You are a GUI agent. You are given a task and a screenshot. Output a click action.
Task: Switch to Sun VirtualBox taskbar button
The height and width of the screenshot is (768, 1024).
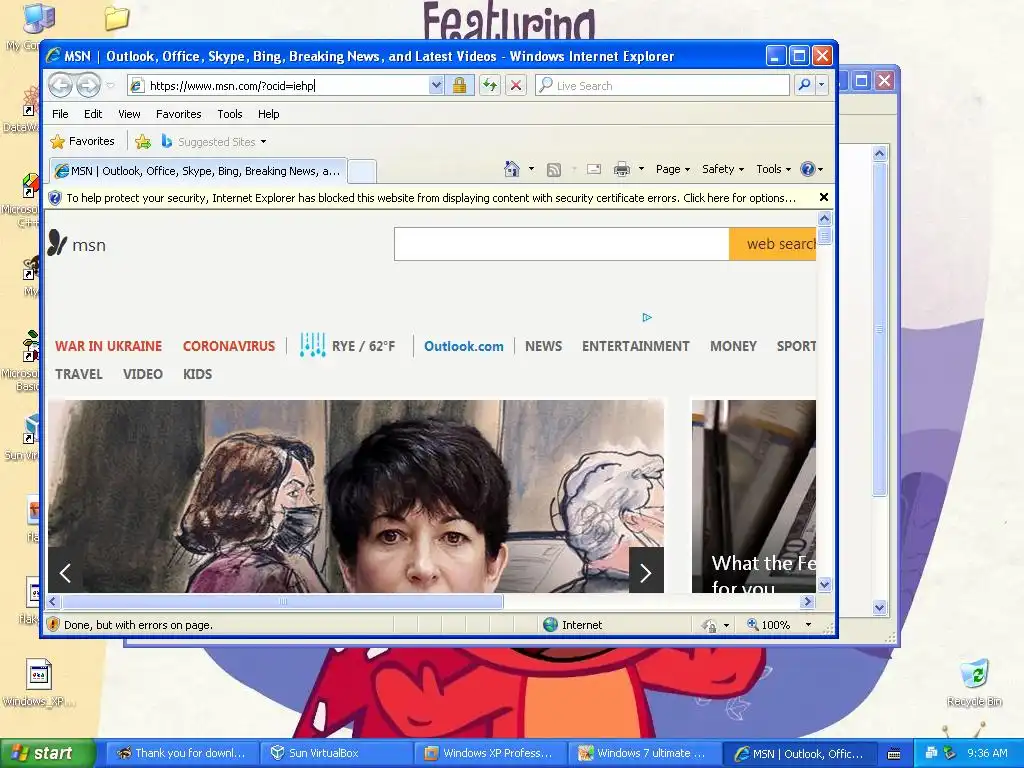(336, 753)
